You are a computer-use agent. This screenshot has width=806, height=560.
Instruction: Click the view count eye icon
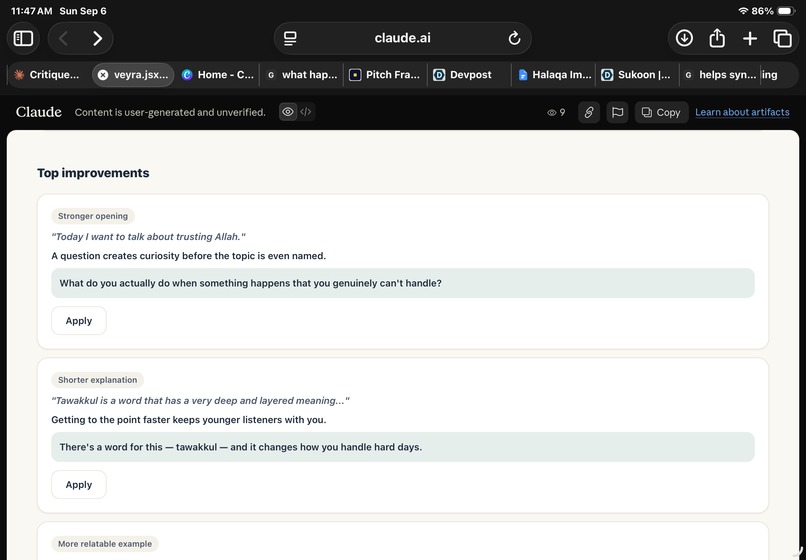[552, 112]
